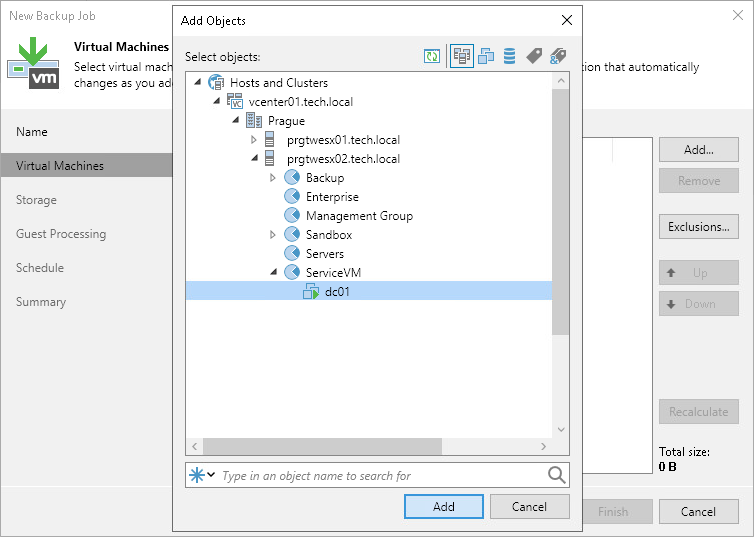Click the Sandbox resource pool icon
The width and height of the screenshot is (754, 537).
point(292,234)
